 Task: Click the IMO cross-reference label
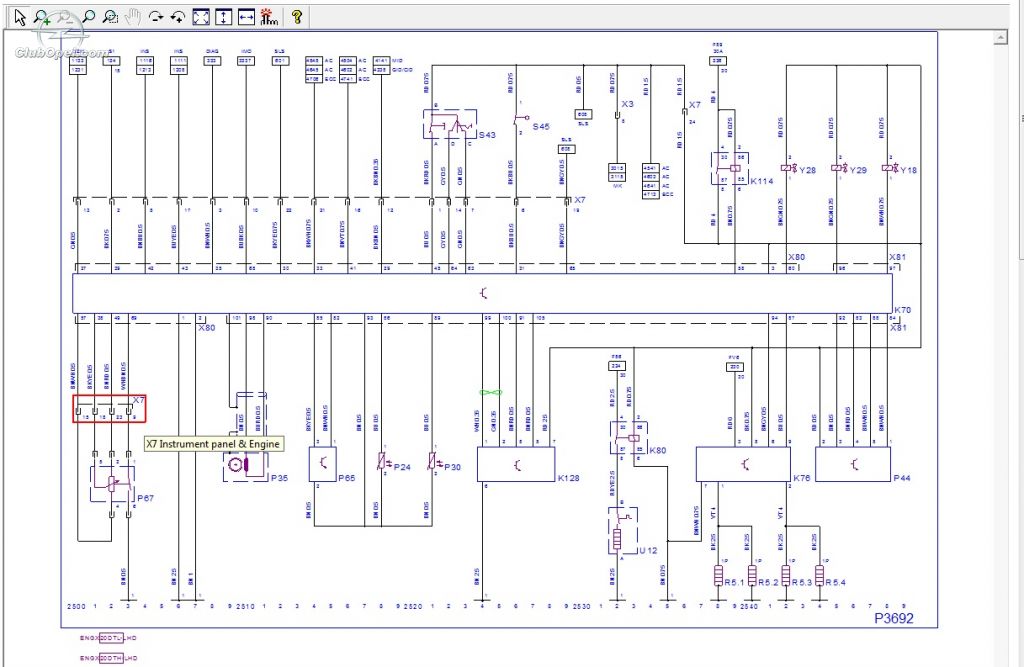click(246, 51)
